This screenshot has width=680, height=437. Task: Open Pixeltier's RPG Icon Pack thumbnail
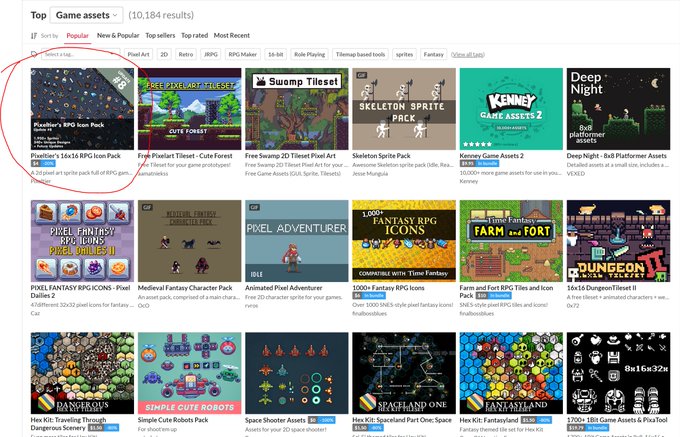click(x=82, y=109)
